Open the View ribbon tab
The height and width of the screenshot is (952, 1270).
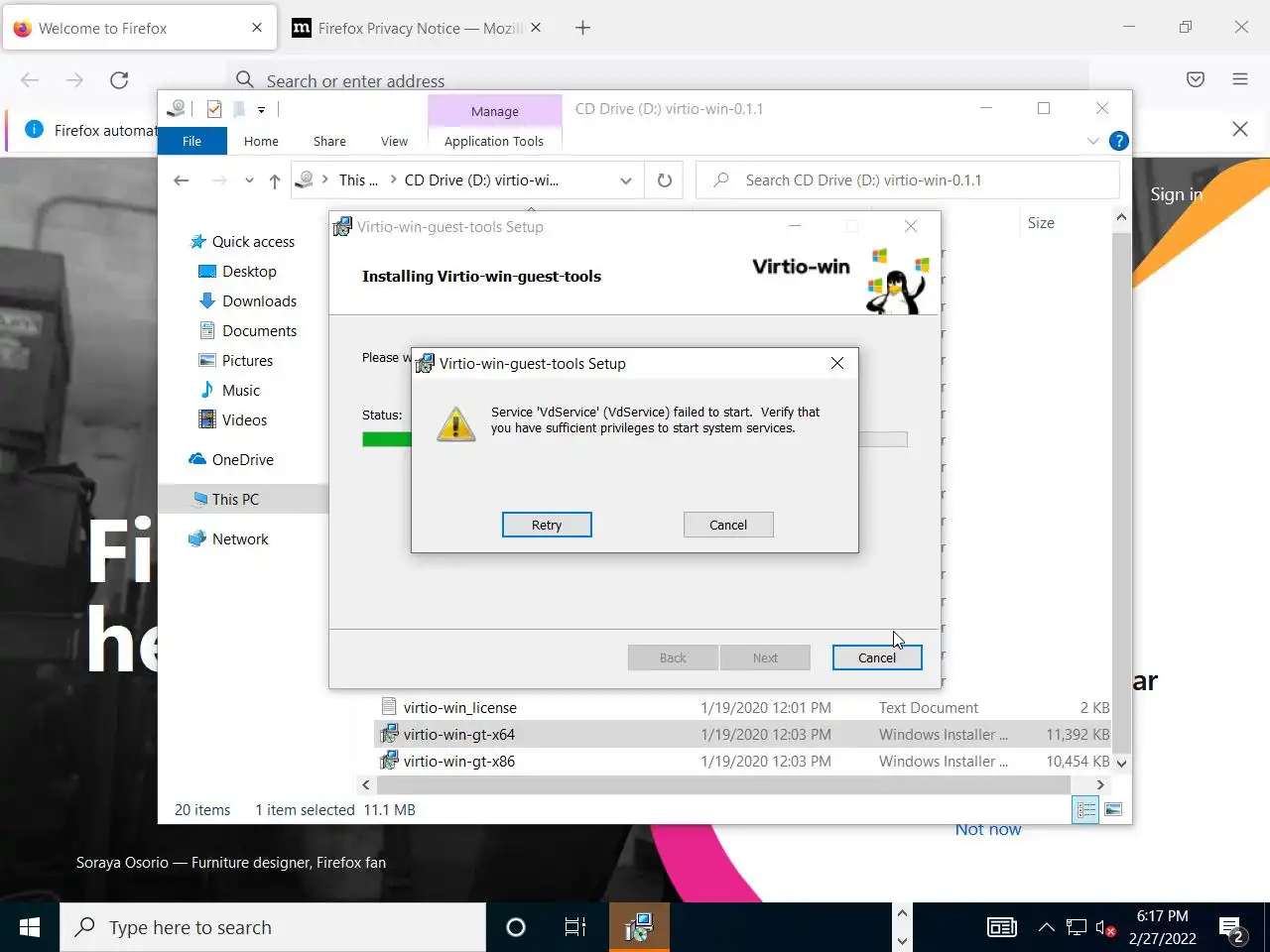point(394,141)
